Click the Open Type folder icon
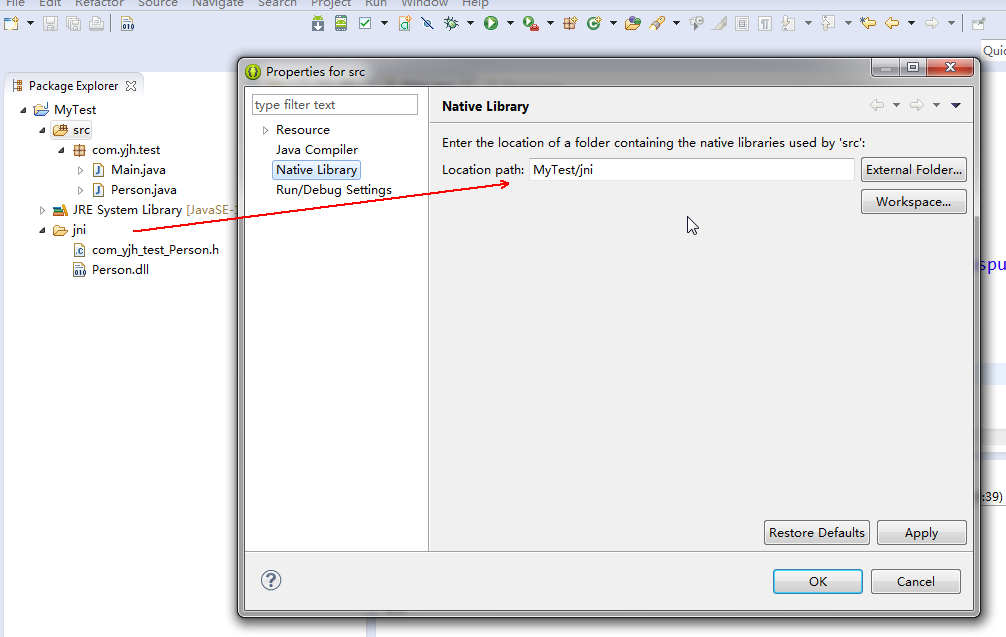Viewport: 1006px width, 637px height. point(633,24)
